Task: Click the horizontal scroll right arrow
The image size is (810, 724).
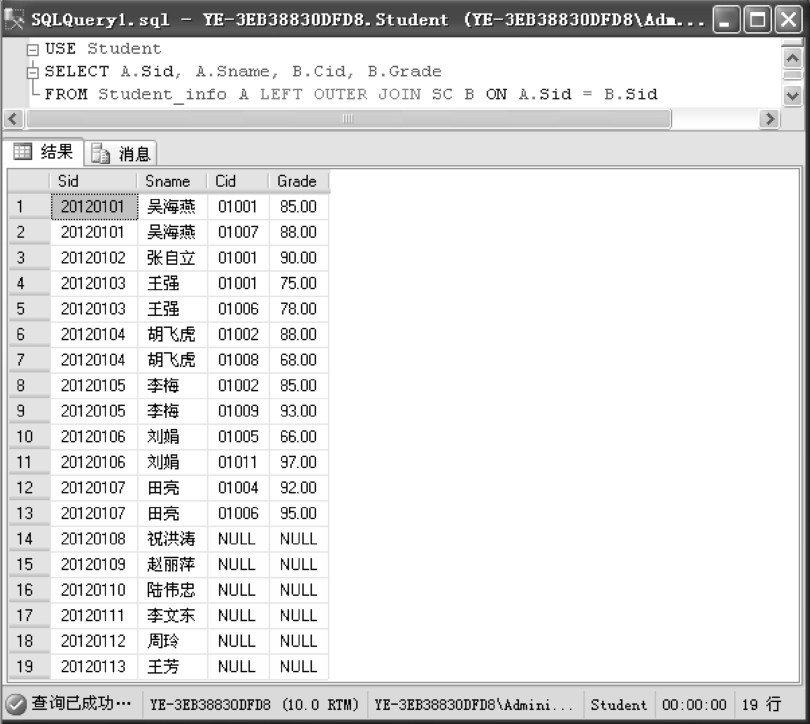Action: (x=770, y=119)
